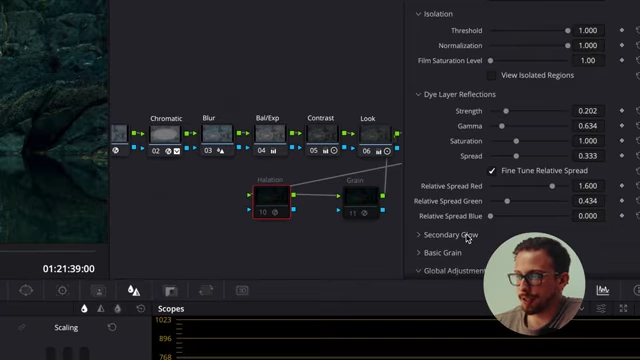The height and width of the screenshot is (360, 640).
Task: Reset the Scaling control
Action: coord(112,327)
